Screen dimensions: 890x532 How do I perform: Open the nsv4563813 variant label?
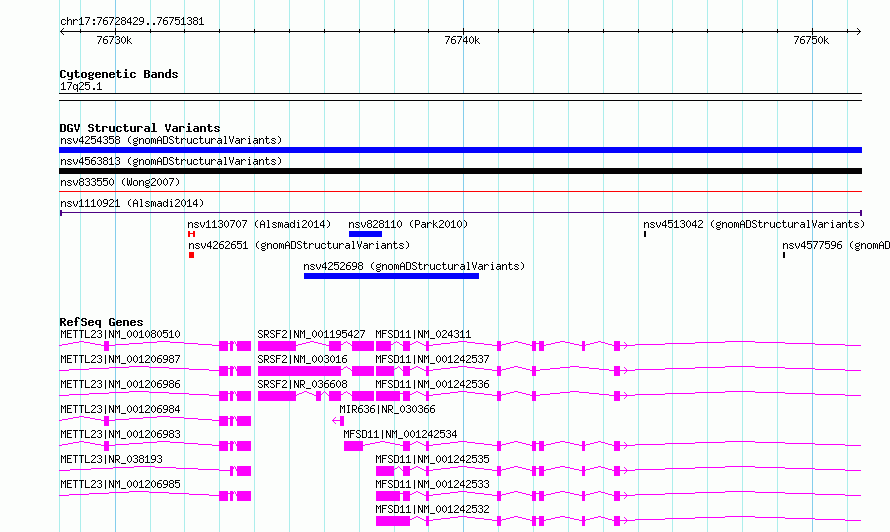[171, 161]
